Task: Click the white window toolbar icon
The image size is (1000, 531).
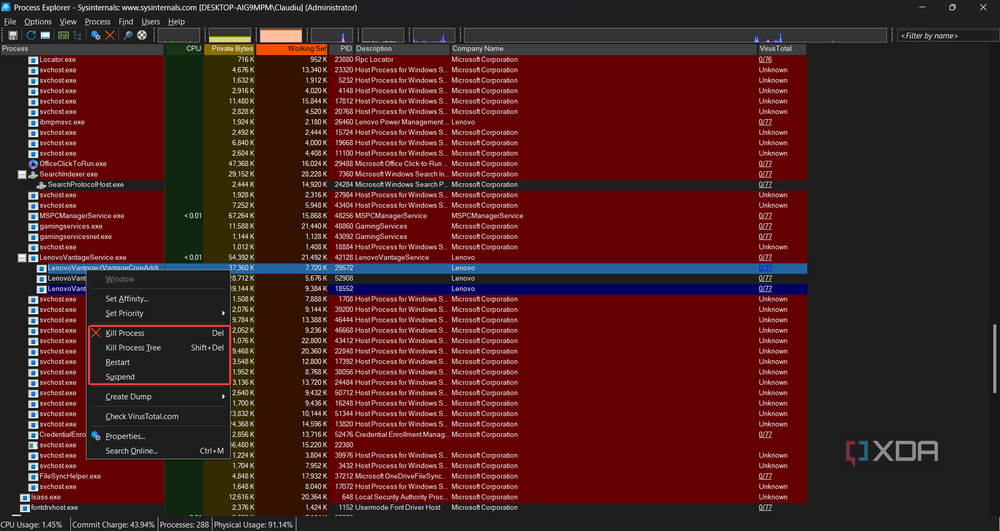Action: tap(45, 36)
